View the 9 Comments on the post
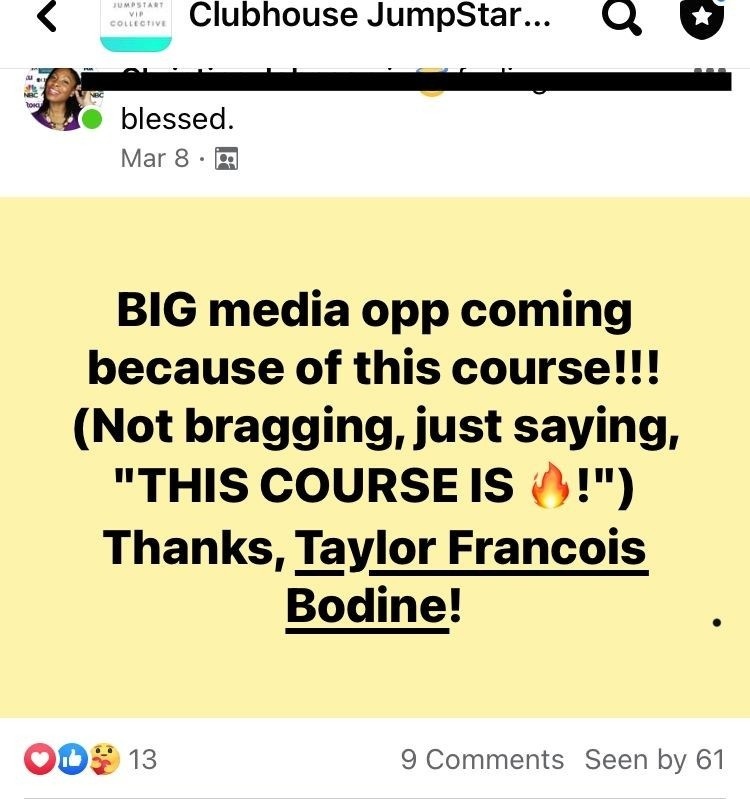This screenshot has height=799, width=750. 482,760
